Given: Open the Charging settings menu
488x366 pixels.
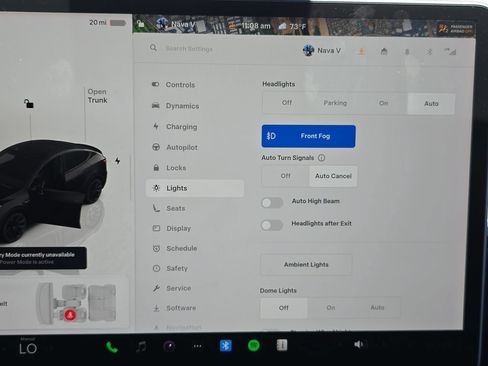Looking at the screenshot, I should tap(195, 127).
